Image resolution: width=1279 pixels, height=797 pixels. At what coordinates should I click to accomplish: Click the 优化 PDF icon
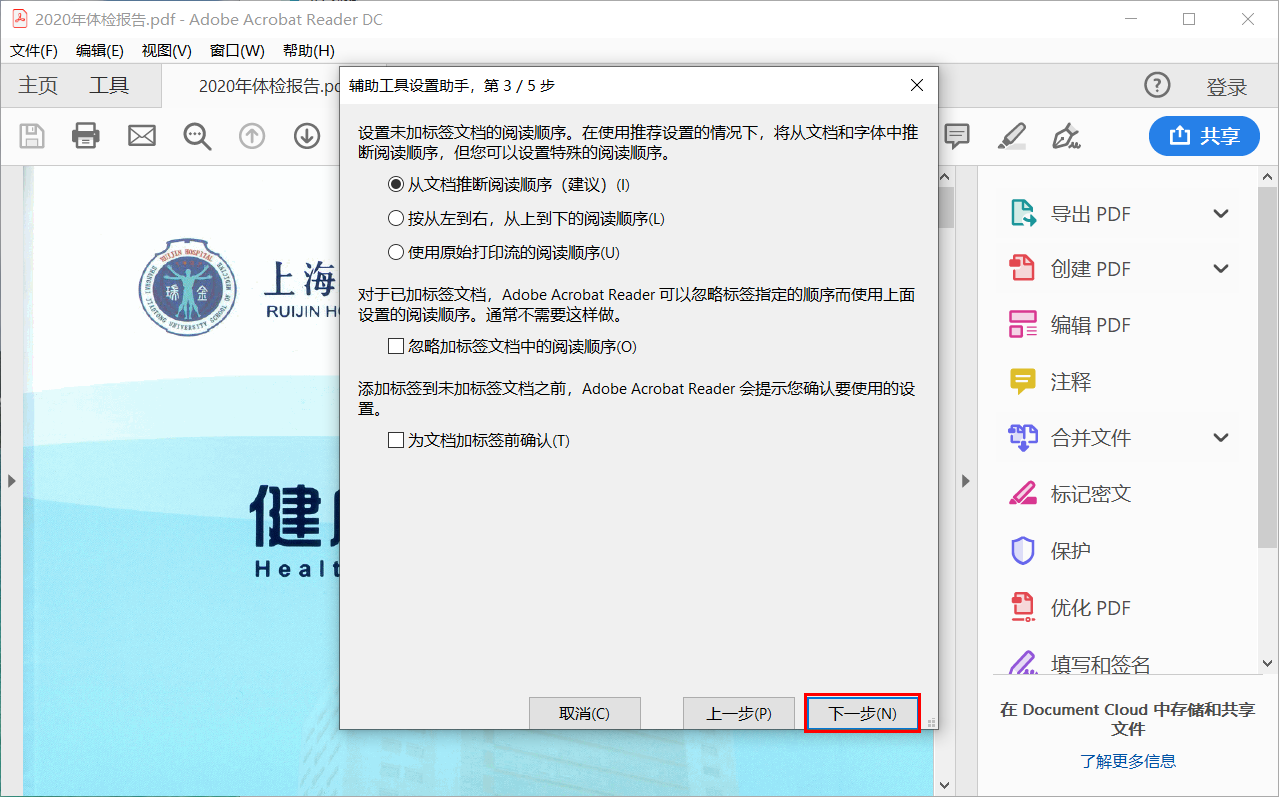pos(1022,607)
